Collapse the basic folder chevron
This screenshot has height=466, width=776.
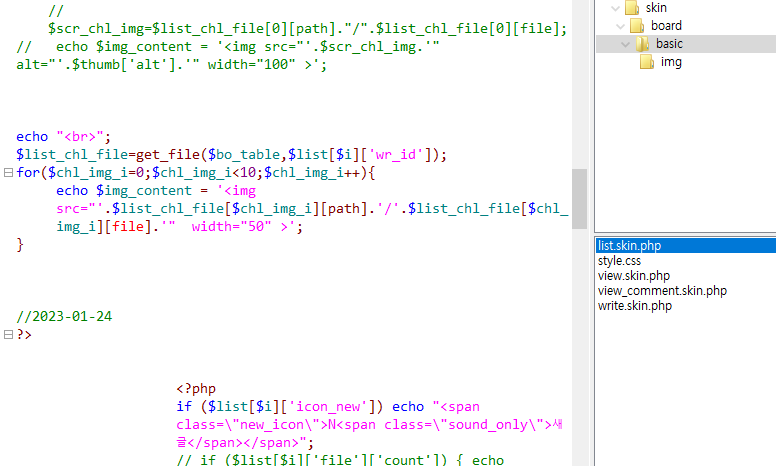coord(625,44)
